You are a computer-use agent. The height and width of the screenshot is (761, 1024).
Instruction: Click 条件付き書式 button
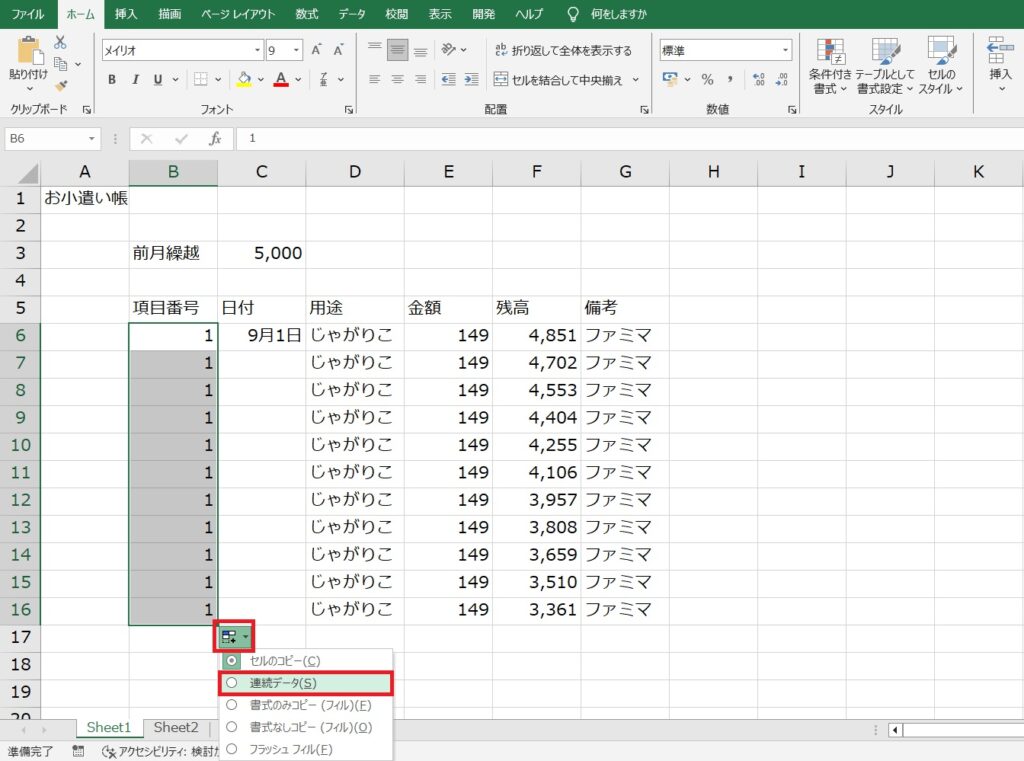(x=830, y=66)
